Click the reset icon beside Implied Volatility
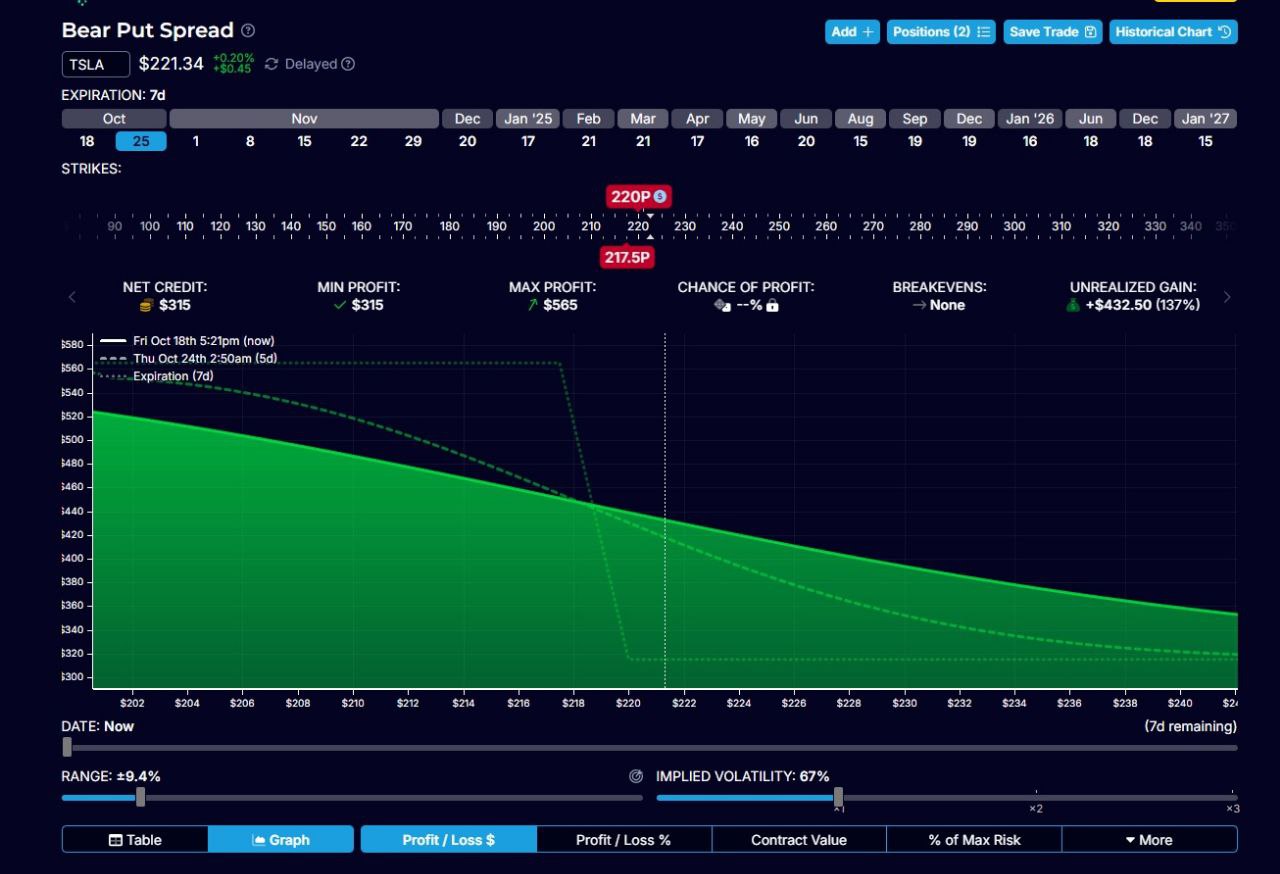1280x874 pixels. tap(636, 776)
